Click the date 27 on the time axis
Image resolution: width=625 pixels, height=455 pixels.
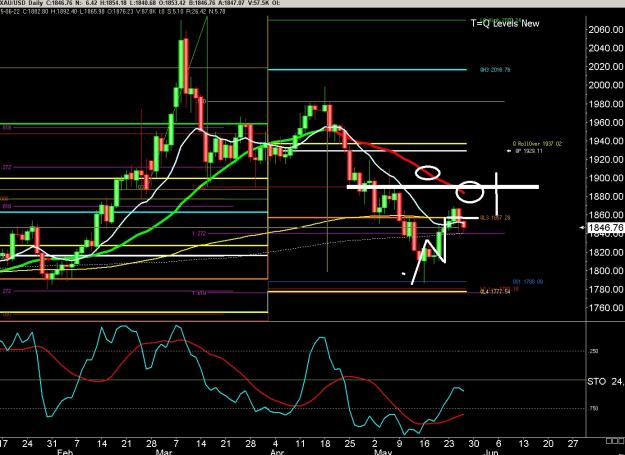tap(573, 443)
